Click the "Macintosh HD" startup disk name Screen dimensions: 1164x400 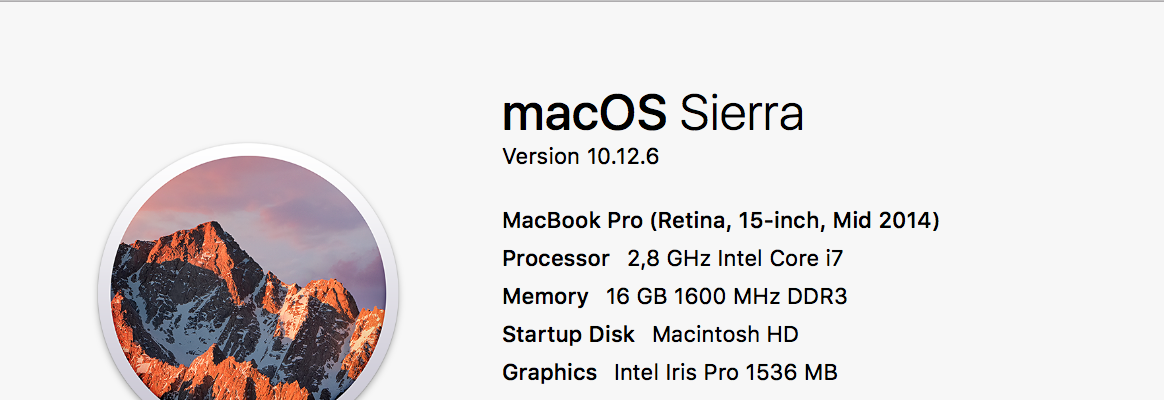725,334
